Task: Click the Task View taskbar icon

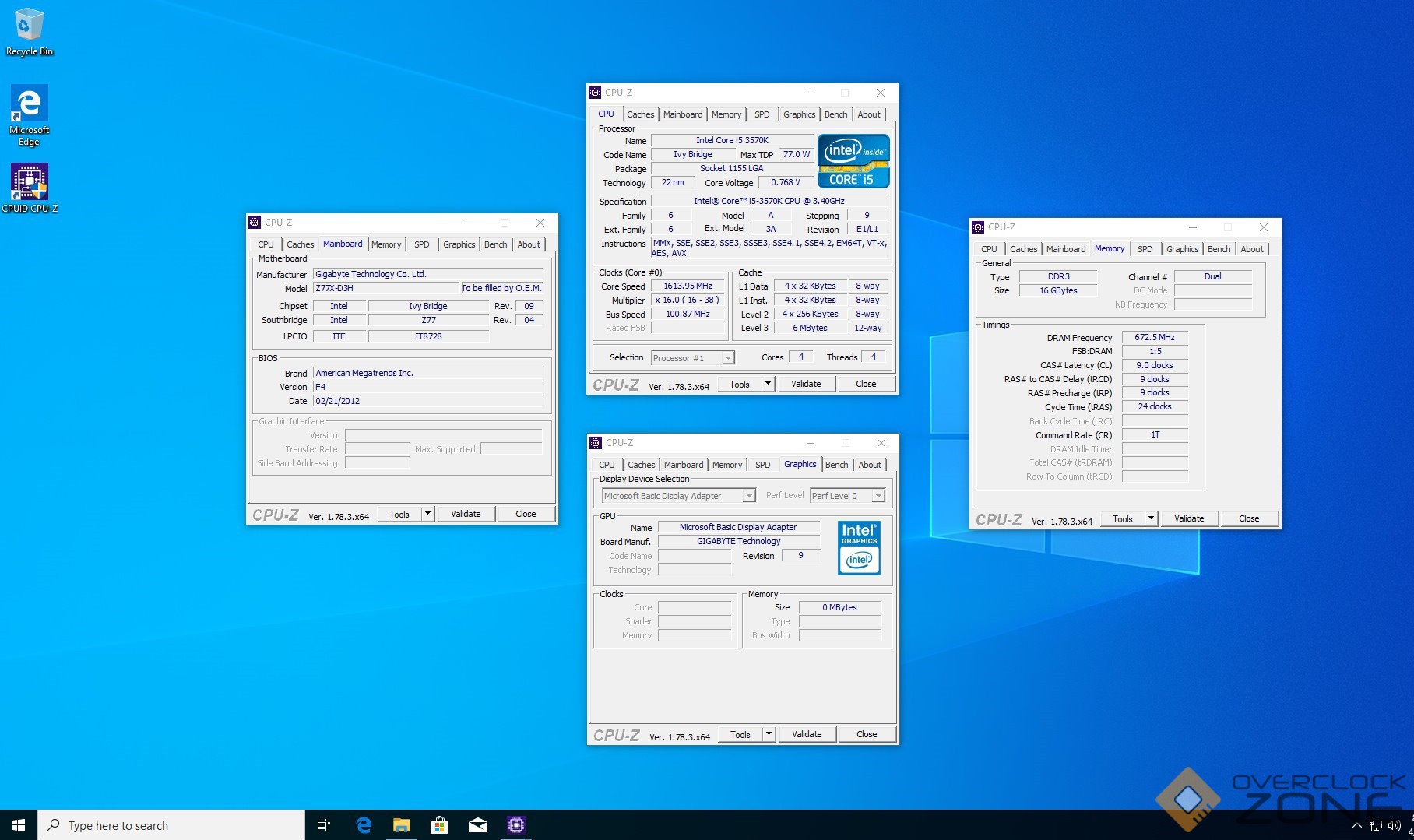Action: coord(324,825)
